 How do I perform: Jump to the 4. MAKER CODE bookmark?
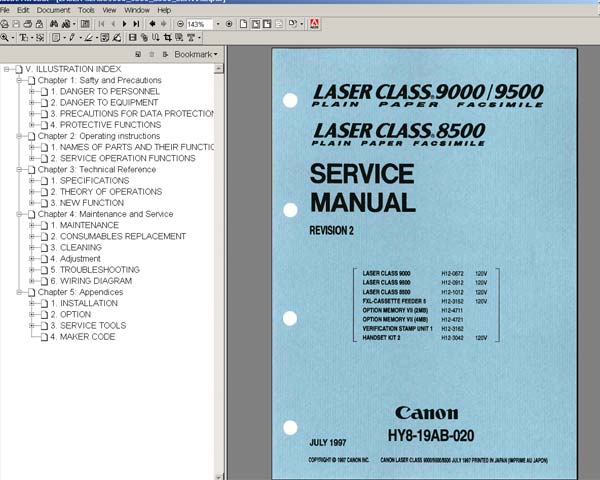click(x=83, y=337)
